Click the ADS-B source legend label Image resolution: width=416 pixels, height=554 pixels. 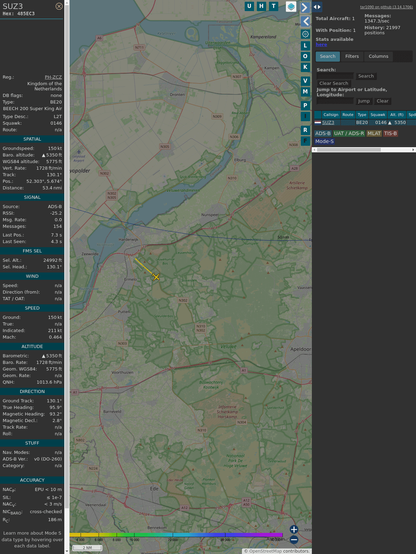point(323,133)
